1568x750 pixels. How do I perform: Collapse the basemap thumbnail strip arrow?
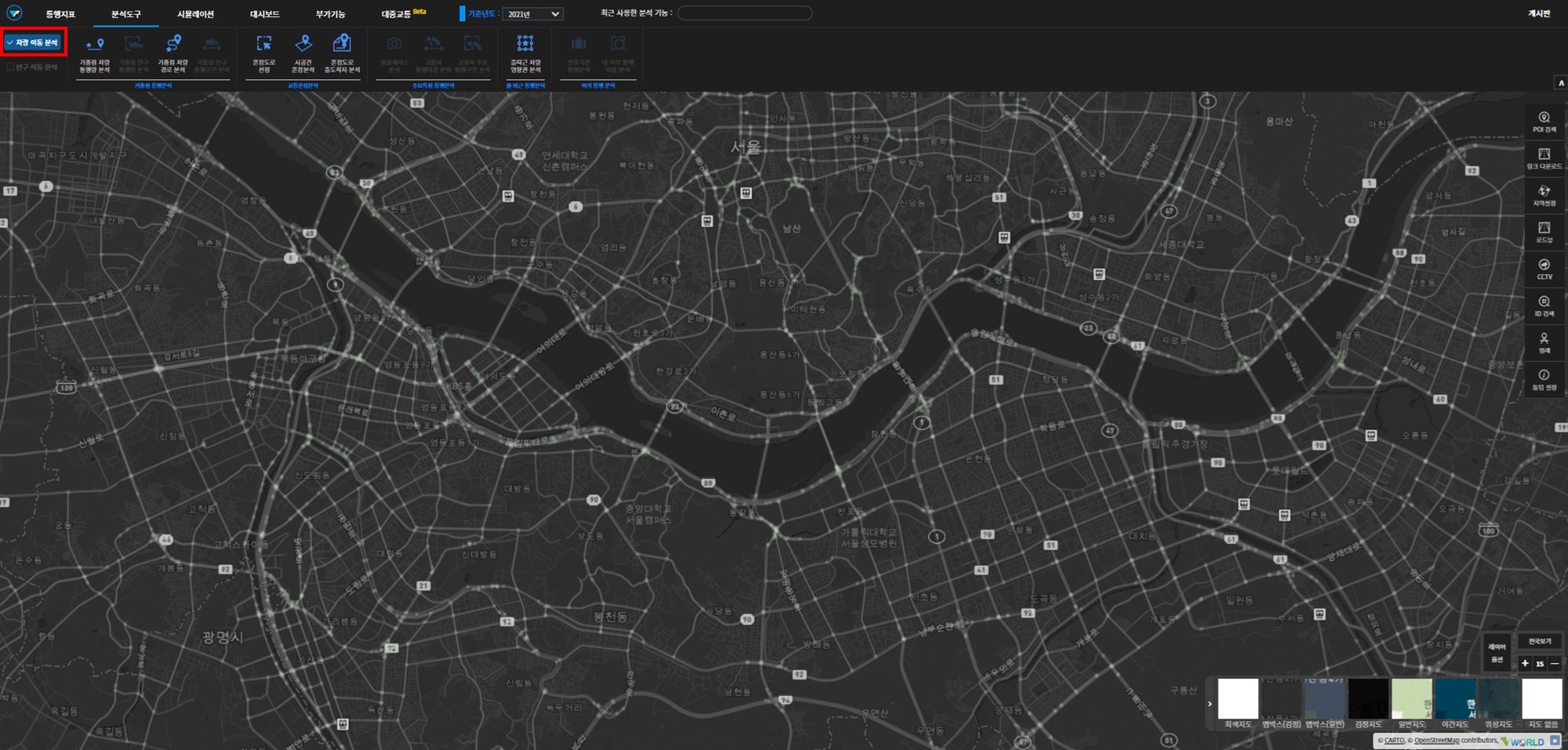(x=1210, y=703)
